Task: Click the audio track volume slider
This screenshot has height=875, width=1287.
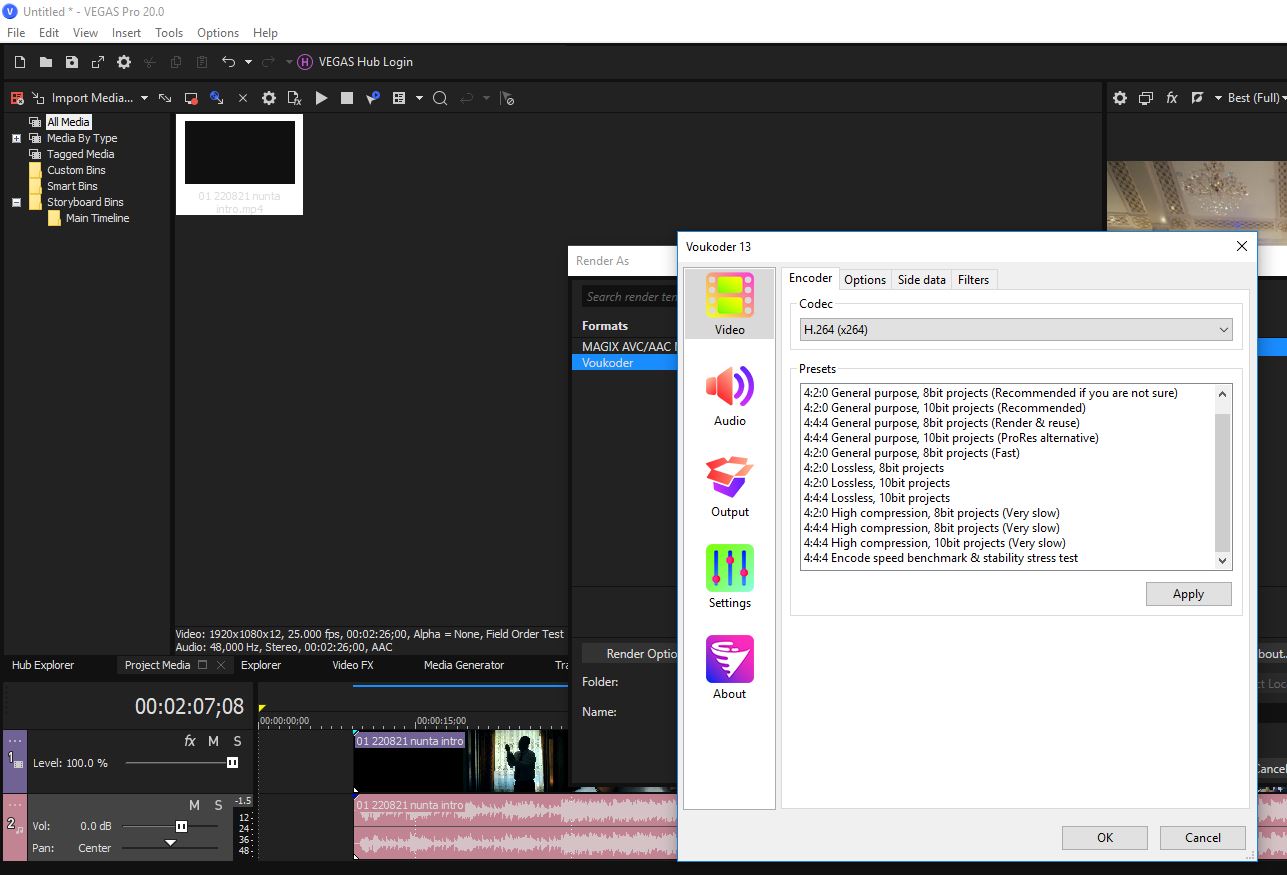Action: pyautogui.click(x=181, y=826)
